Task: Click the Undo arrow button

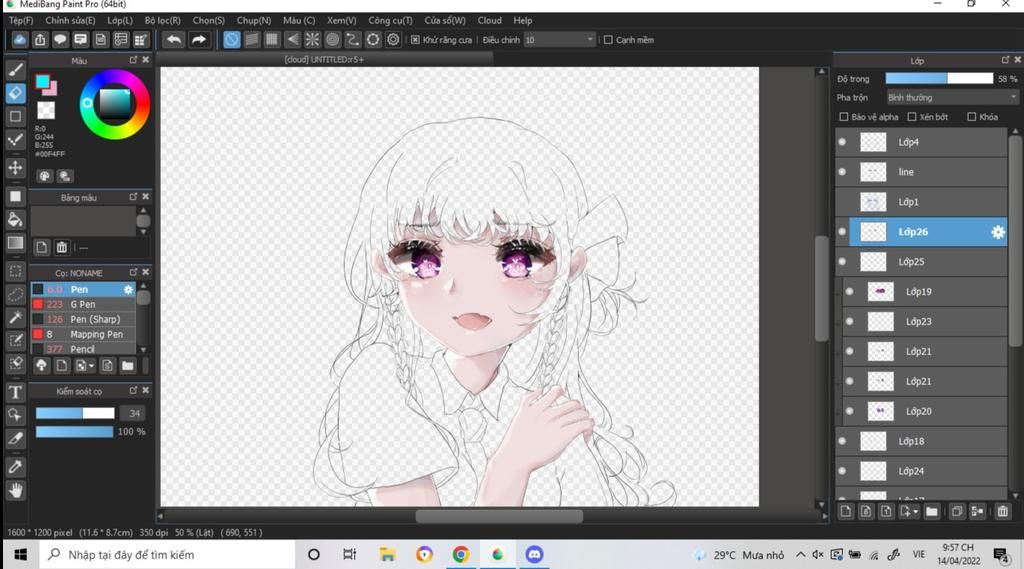Action: click(174, 40)
